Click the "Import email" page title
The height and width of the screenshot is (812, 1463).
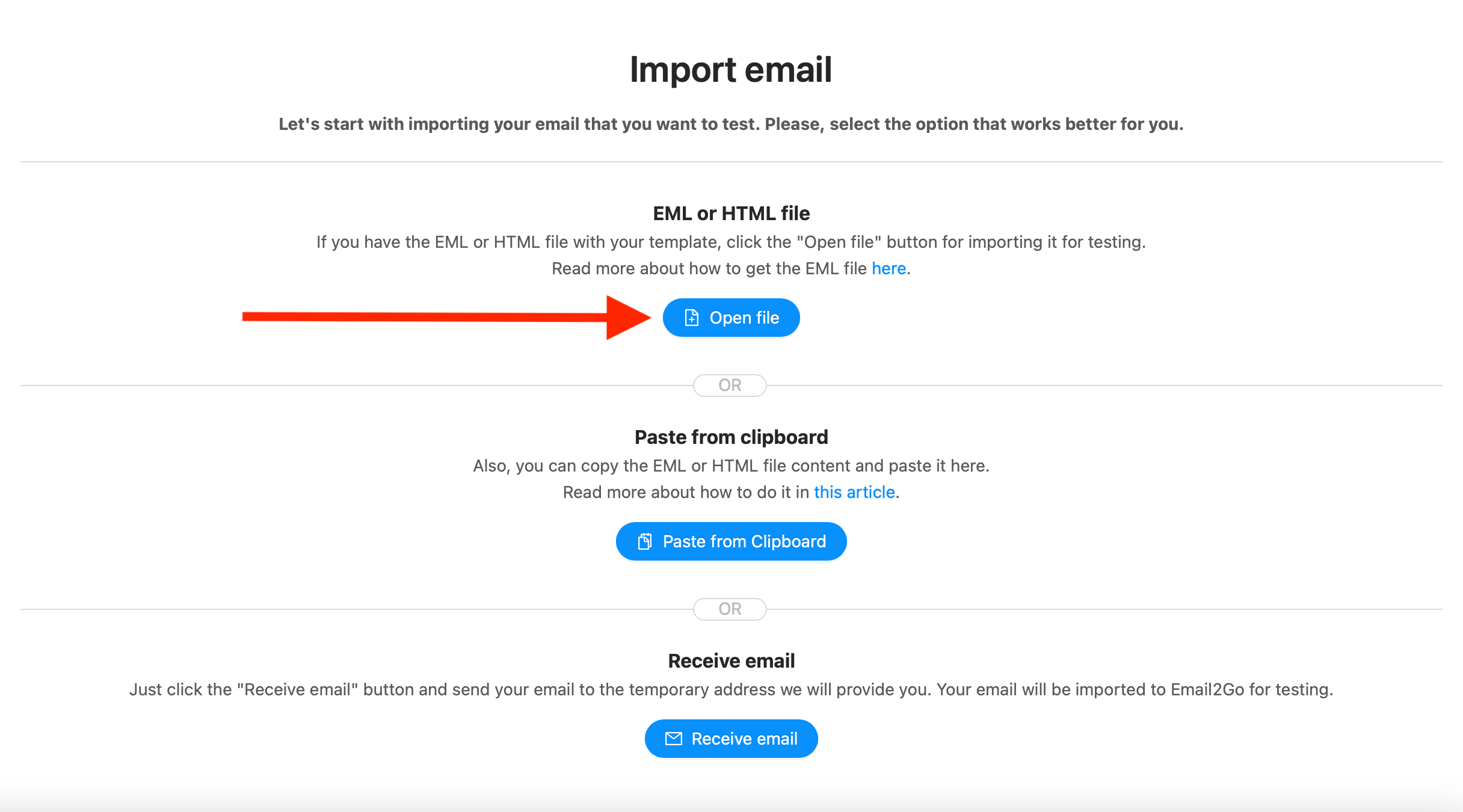click(731, 70)
